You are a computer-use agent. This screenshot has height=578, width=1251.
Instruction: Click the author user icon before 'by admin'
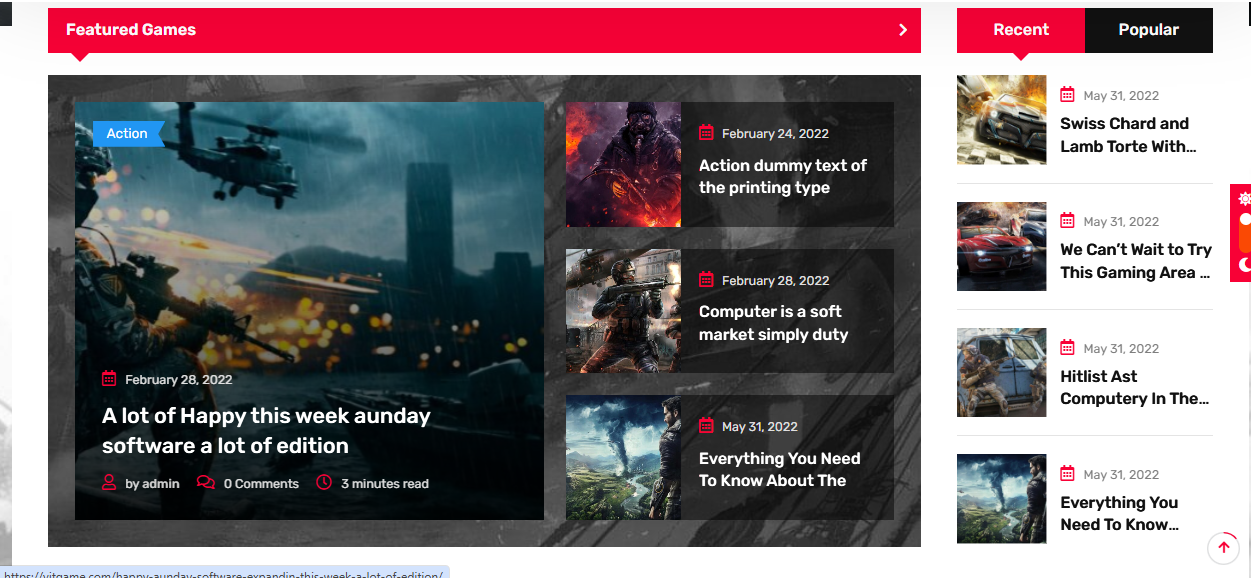tap(109, 483)
